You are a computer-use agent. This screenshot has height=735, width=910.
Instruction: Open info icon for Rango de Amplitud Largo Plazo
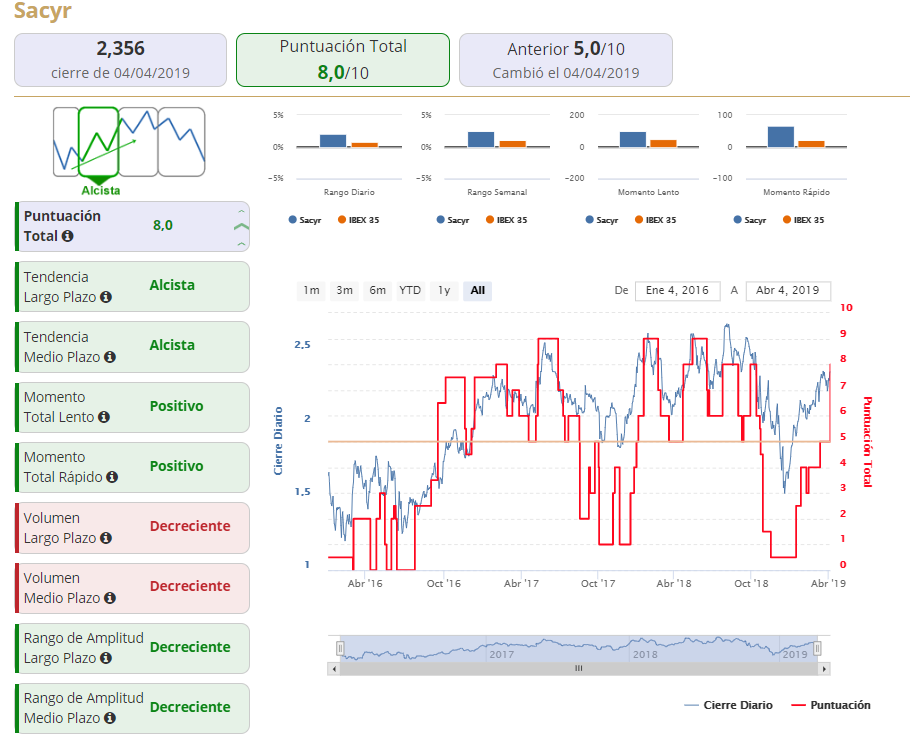(x=106, y=658)
